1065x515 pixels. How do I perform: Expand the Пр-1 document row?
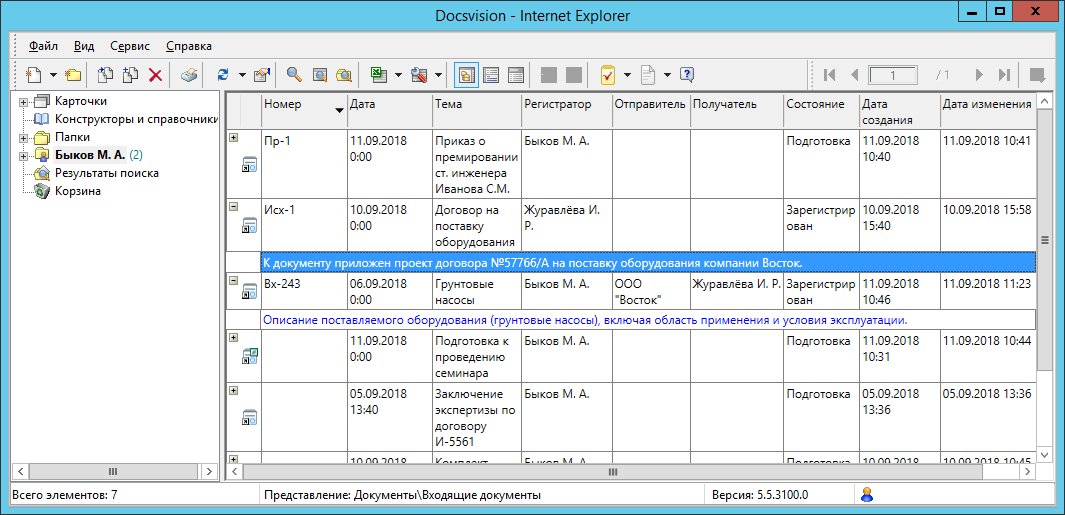pos(234,137)
